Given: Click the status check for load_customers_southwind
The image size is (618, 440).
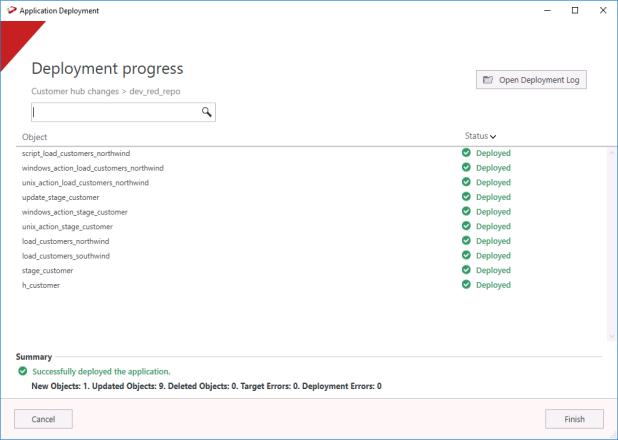Looking at the screenshot, I should (466, 256).
